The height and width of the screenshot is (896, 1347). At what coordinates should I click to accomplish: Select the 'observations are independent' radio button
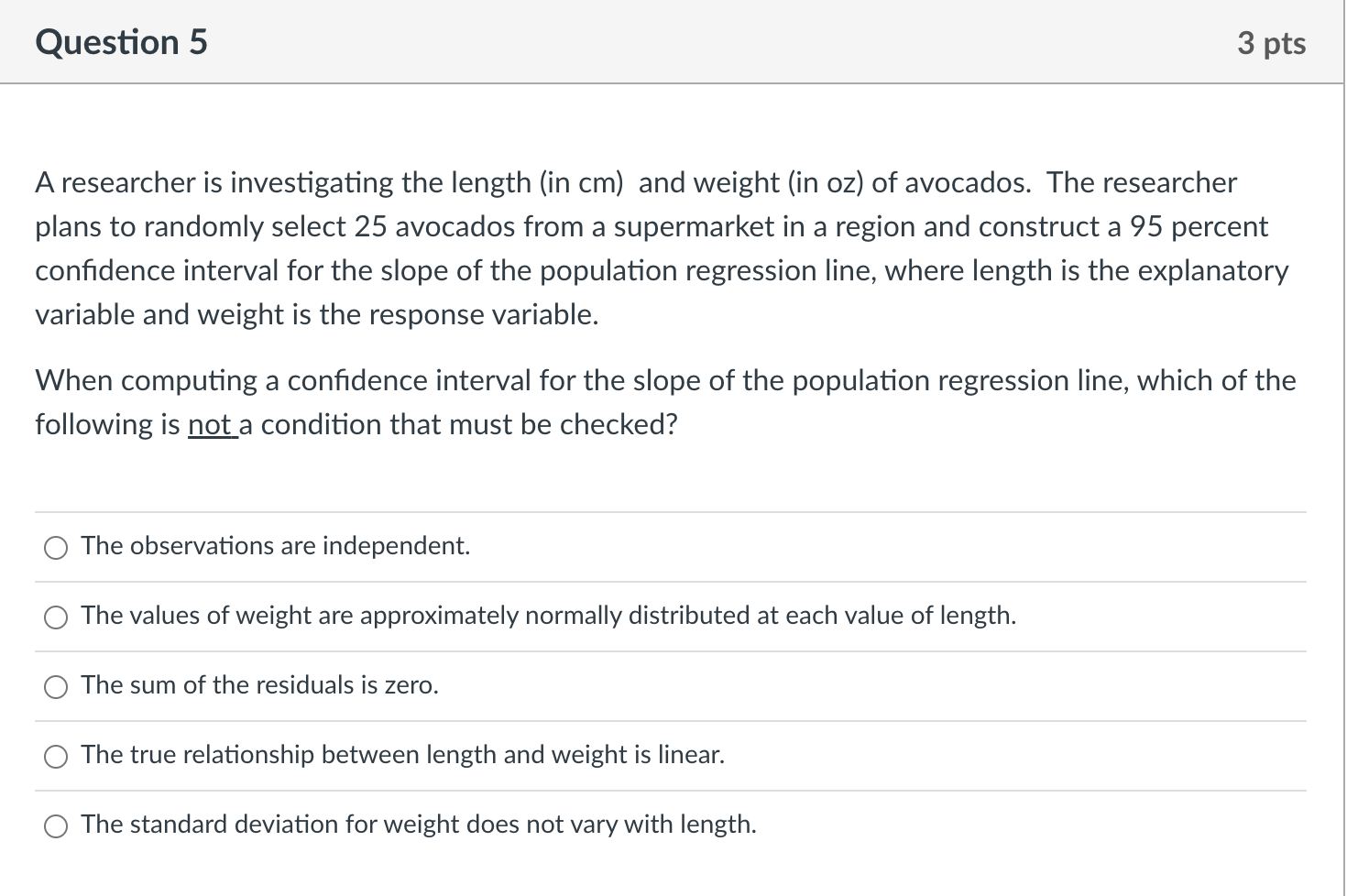click(56, 548)
